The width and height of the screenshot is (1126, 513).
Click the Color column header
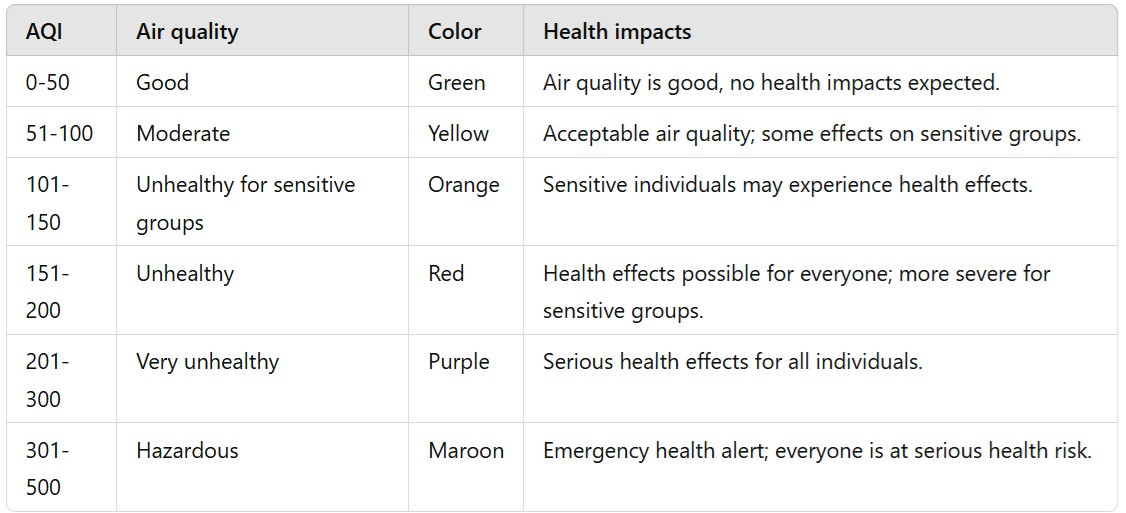[455, 31]
